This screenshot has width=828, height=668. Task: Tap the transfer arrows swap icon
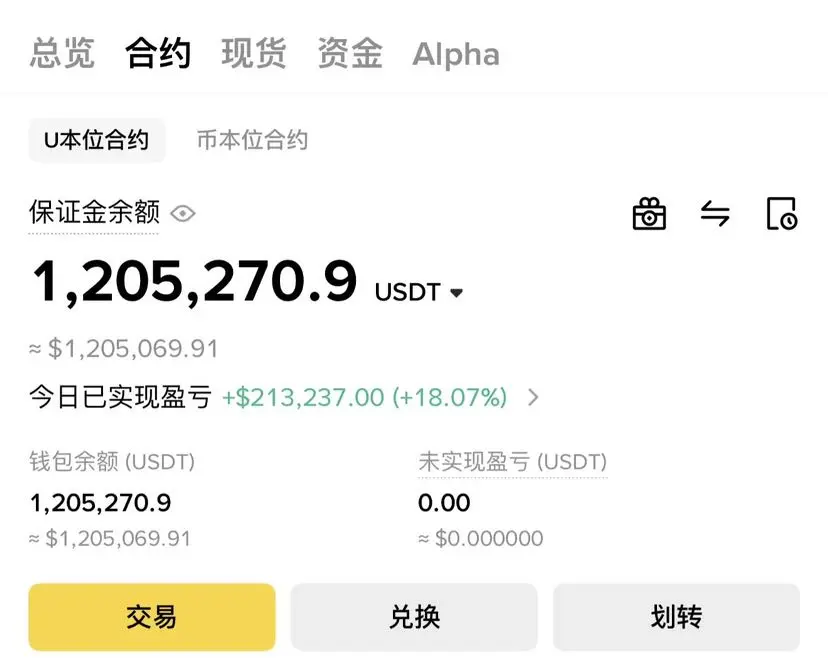715,214
